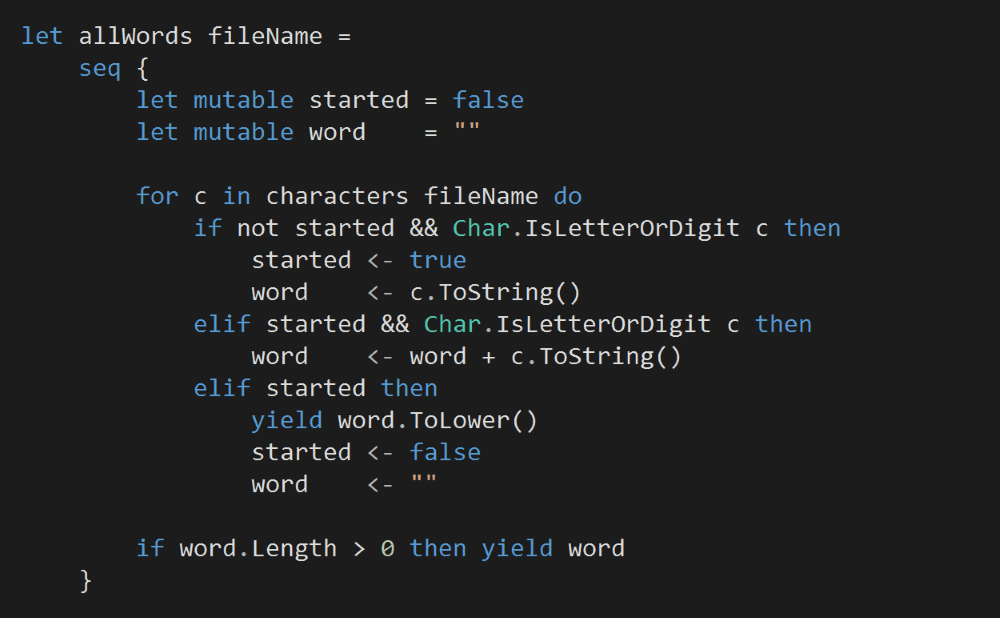Click the true literal
The image size is (1000, 618).
pyautogui.click(x=438, y=260)
